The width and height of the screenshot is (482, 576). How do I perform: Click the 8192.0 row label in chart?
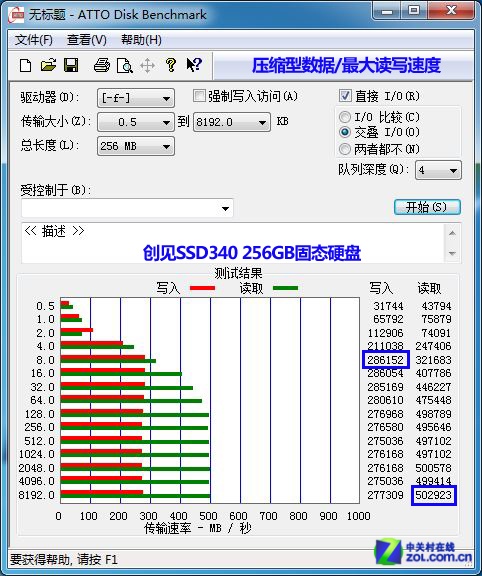pyautogui.click(x=36, y=495)
